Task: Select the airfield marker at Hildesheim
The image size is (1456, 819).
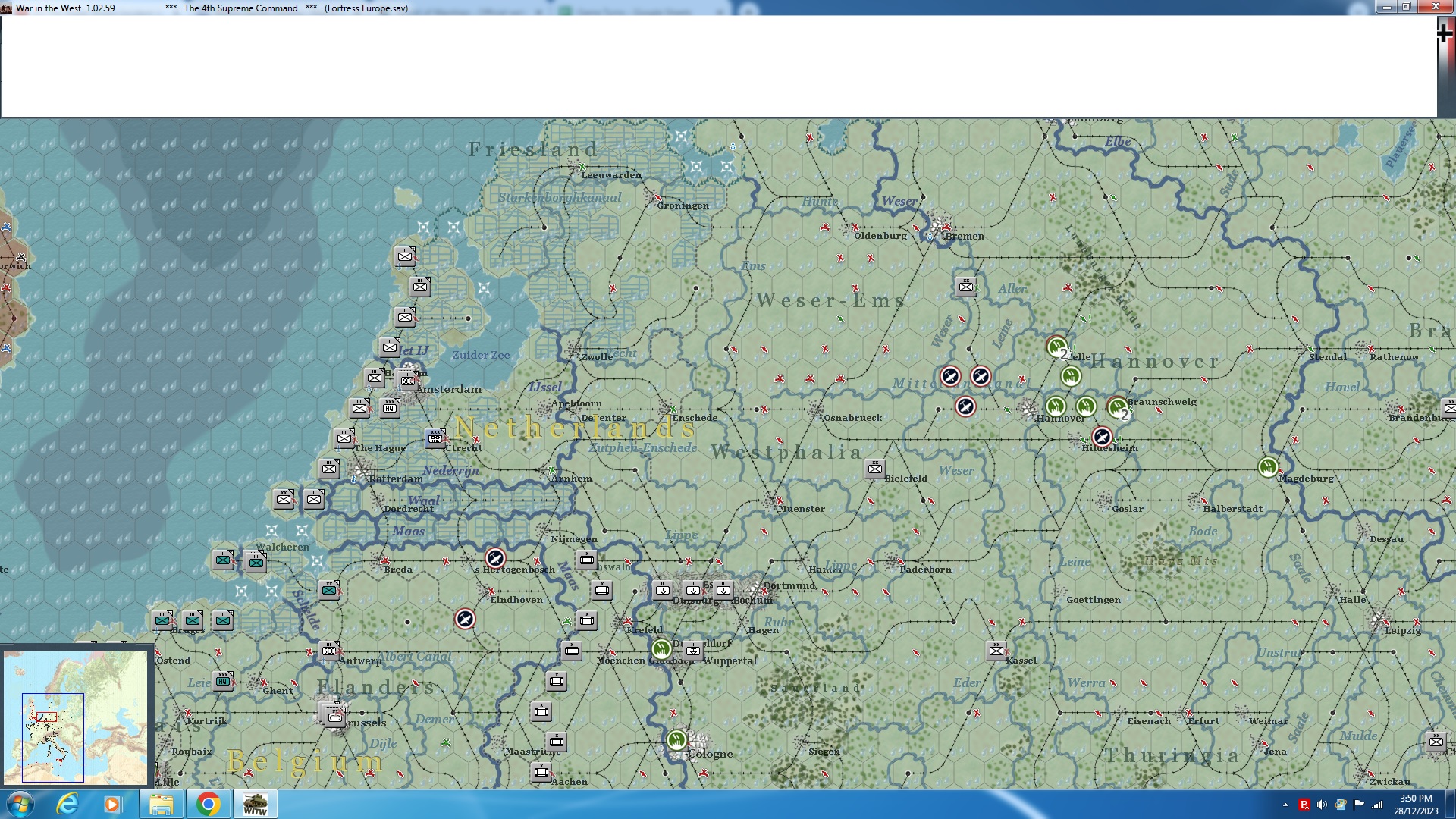Action: click(1102, 437)
